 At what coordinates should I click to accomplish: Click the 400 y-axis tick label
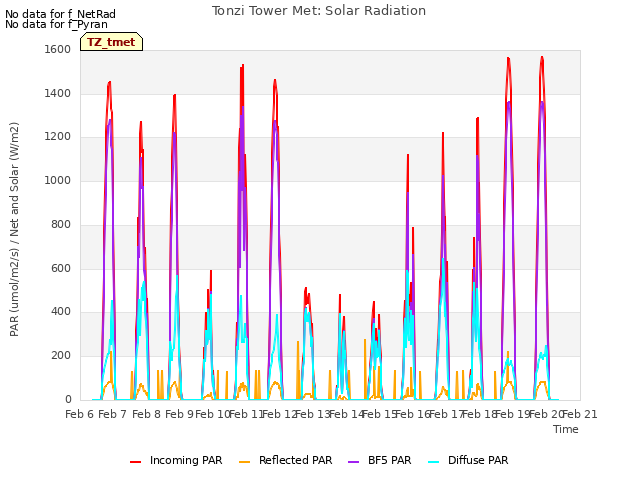coord(61,312)
